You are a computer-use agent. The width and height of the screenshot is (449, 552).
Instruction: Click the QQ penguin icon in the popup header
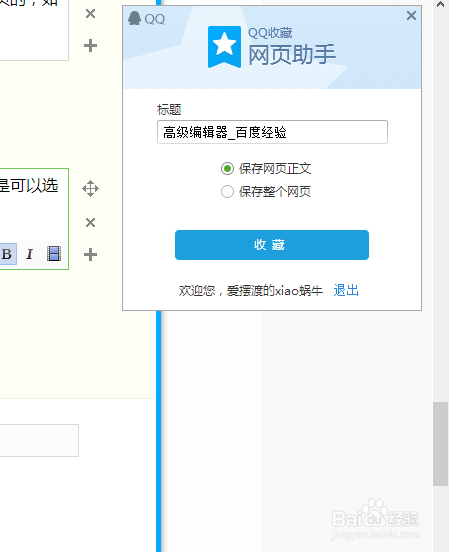(x=135, y=18)
